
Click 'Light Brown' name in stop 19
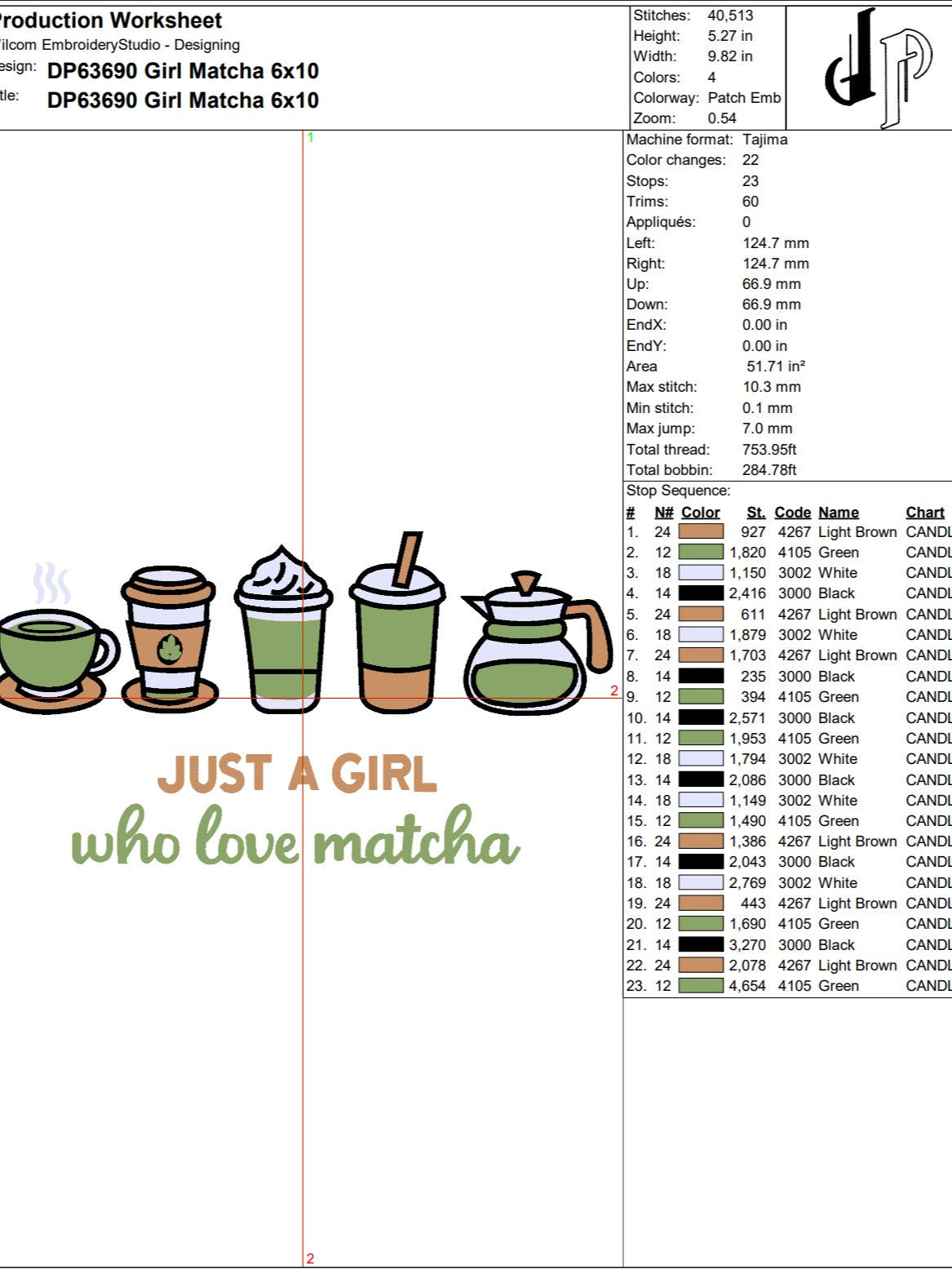[857, 903]
